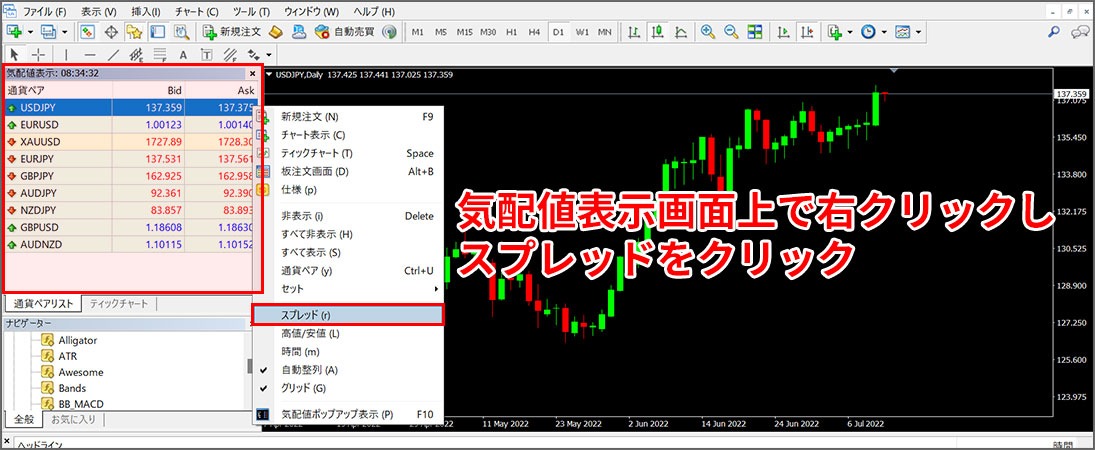Zoom out of the chart
The image size is (1095, 450).
tap(731, 31)
